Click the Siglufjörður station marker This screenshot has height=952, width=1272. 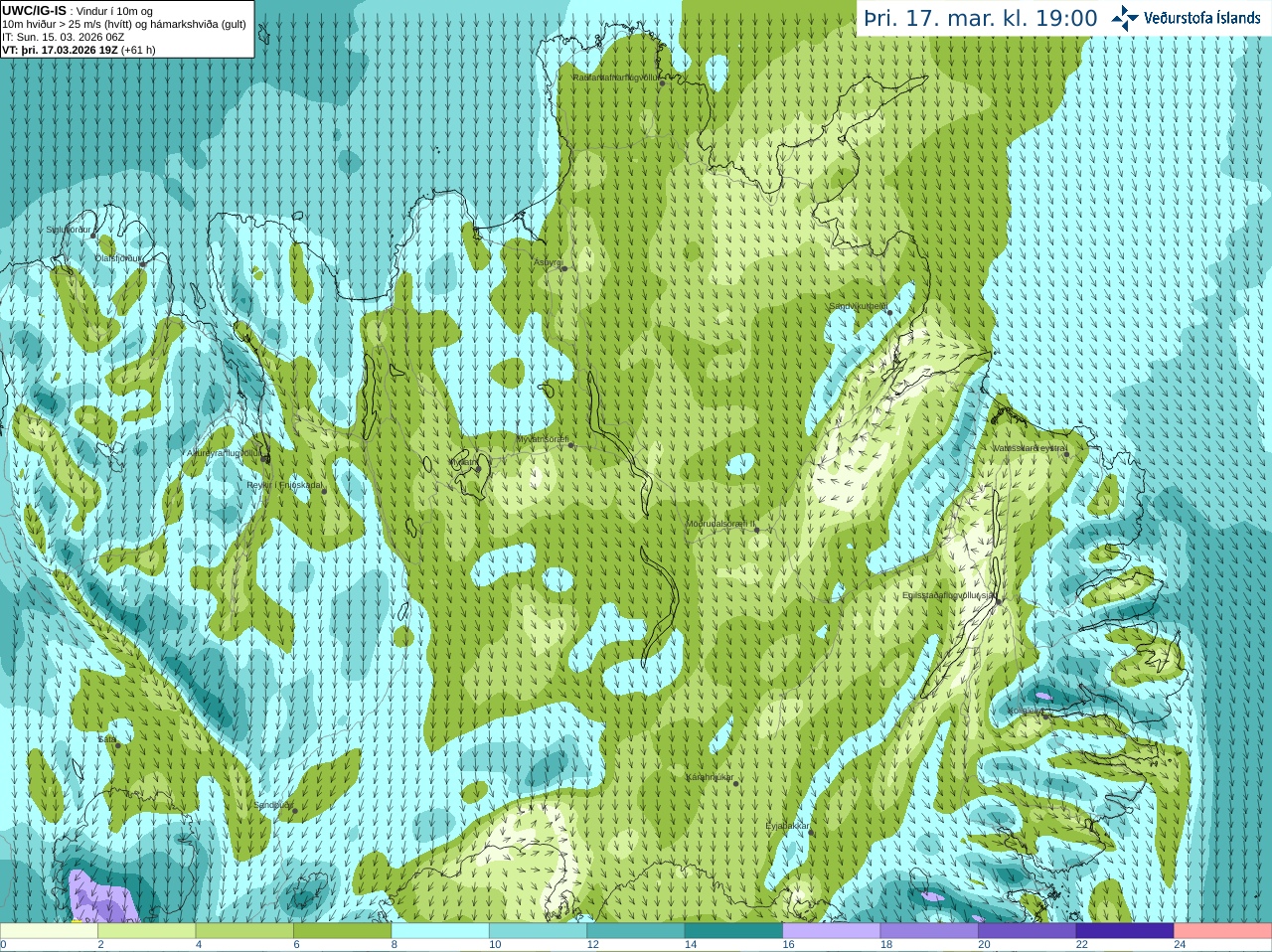93,235
